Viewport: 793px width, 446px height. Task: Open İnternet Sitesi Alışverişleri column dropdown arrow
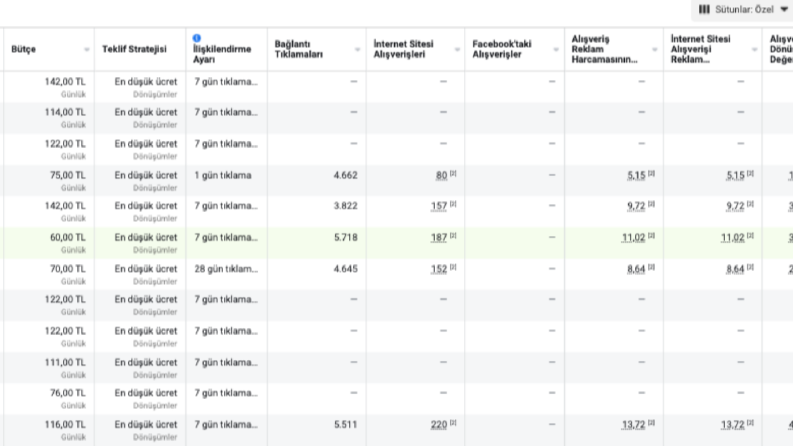(457, 50)
